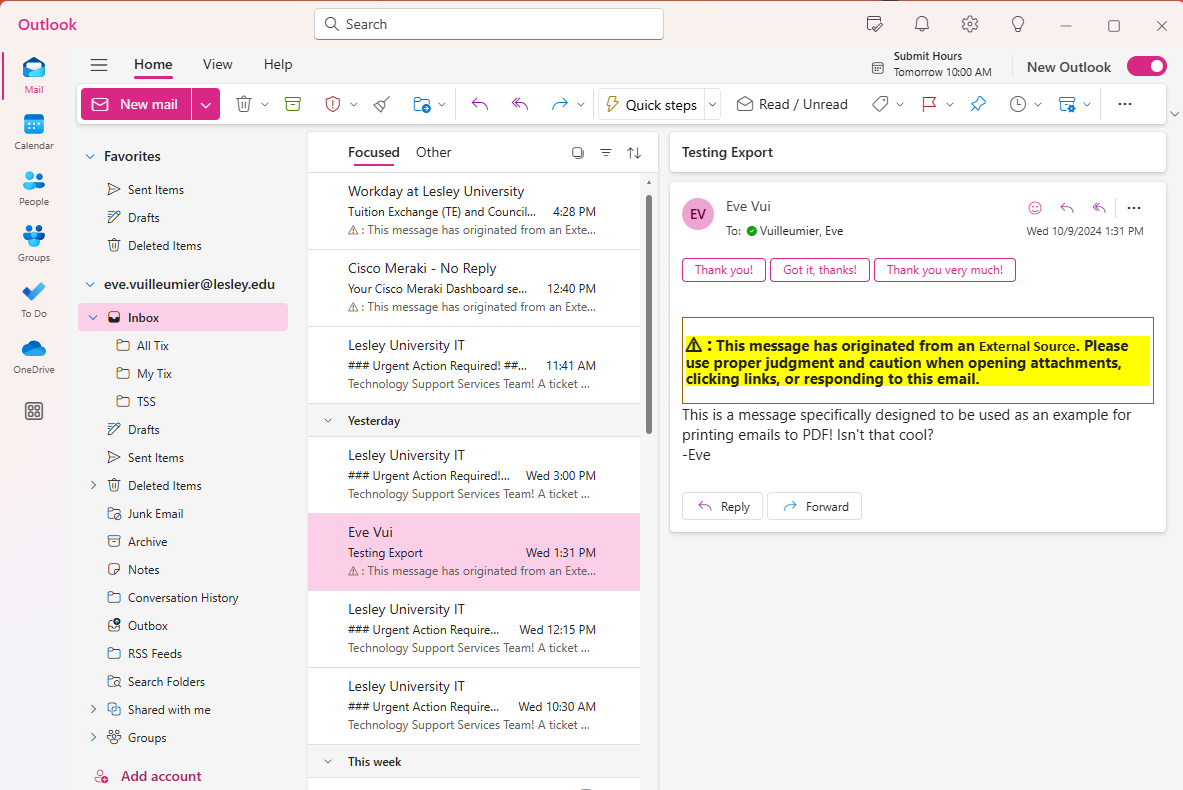
Task: Click the Reply all icon in ribbon
Action: (x=520, y=104)
